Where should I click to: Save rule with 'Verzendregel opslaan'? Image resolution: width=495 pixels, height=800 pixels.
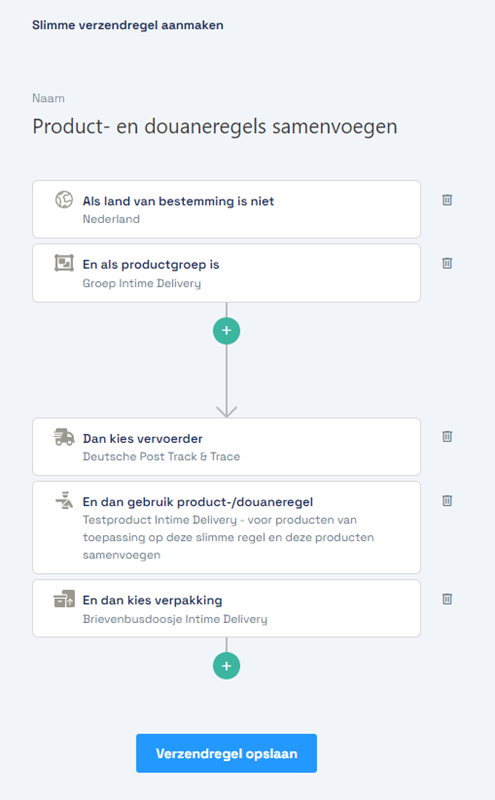point(227,753)
